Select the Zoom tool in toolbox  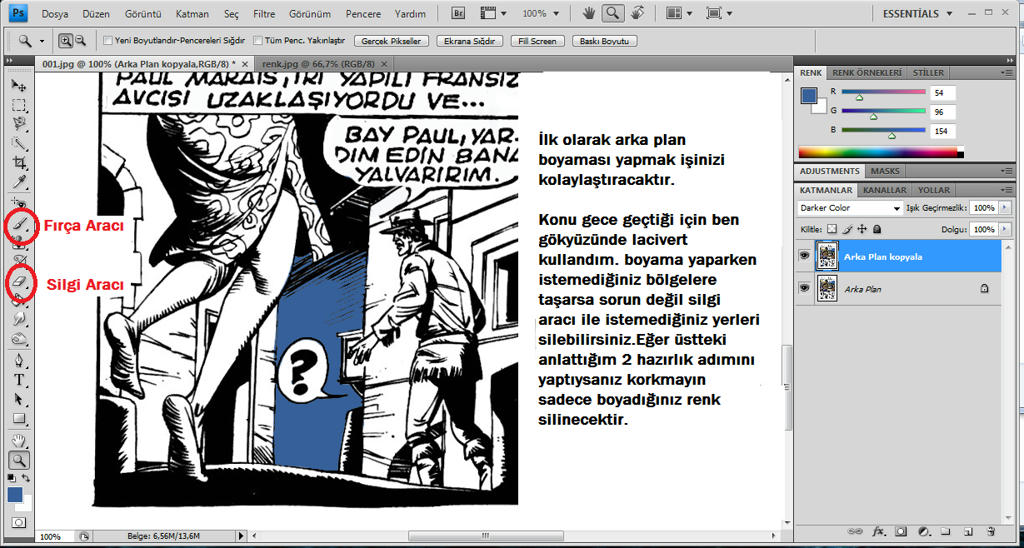coord(20,460)
